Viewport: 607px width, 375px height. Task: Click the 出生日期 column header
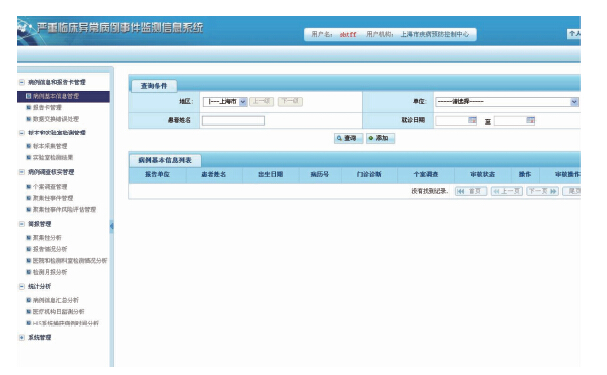click(x=271, y=175)
